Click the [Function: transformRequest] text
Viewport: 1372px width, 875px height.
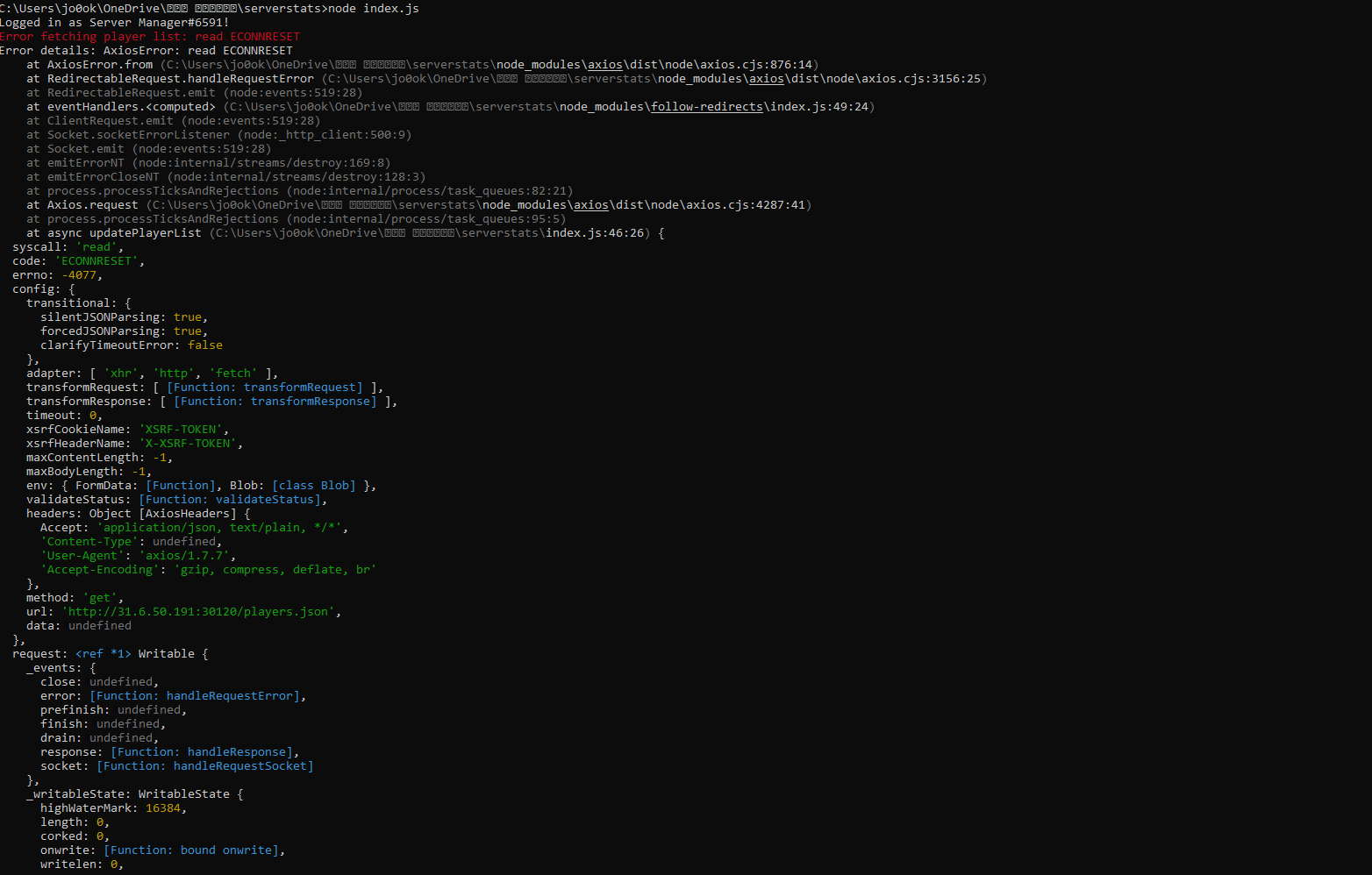[x=264, y=388]
